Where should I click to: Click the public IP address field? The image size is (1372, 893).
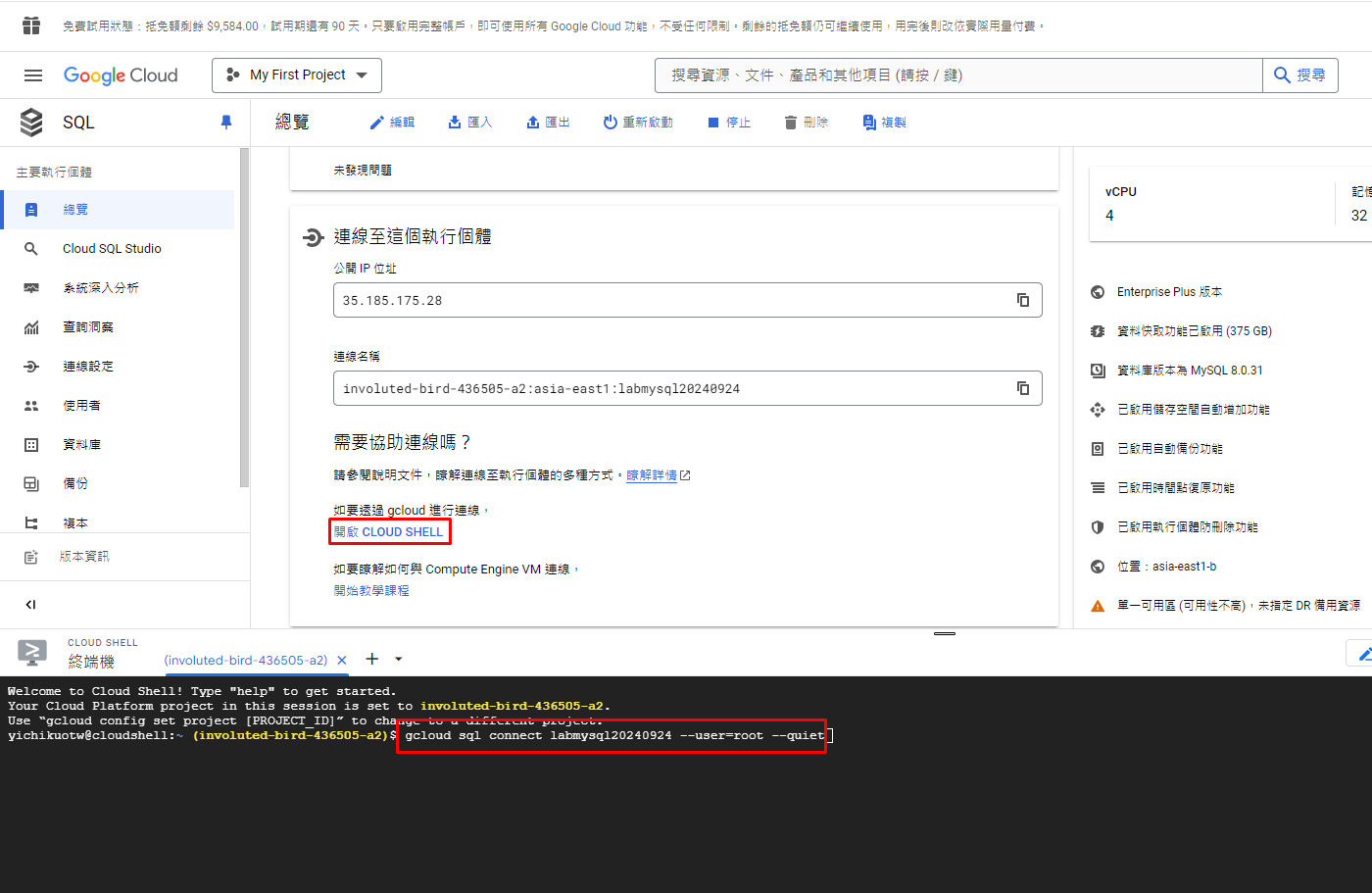[x=687, y=300]
